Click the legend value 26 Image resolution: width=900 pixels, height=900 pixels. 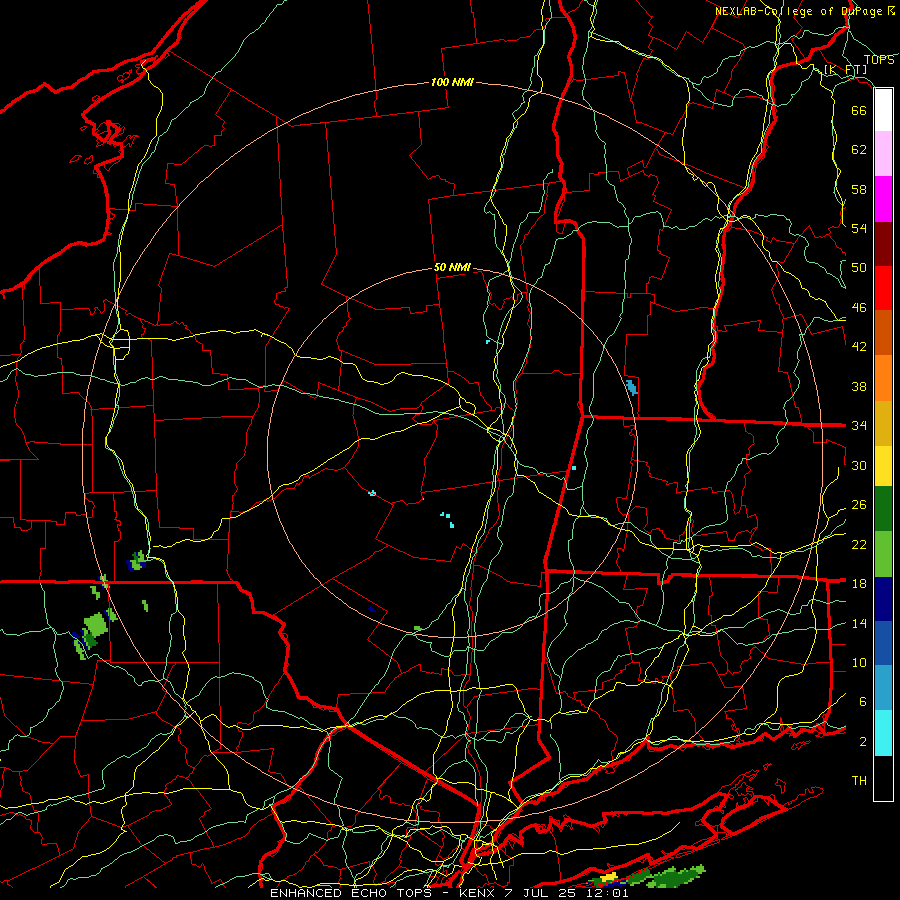(x=859, y=505)
